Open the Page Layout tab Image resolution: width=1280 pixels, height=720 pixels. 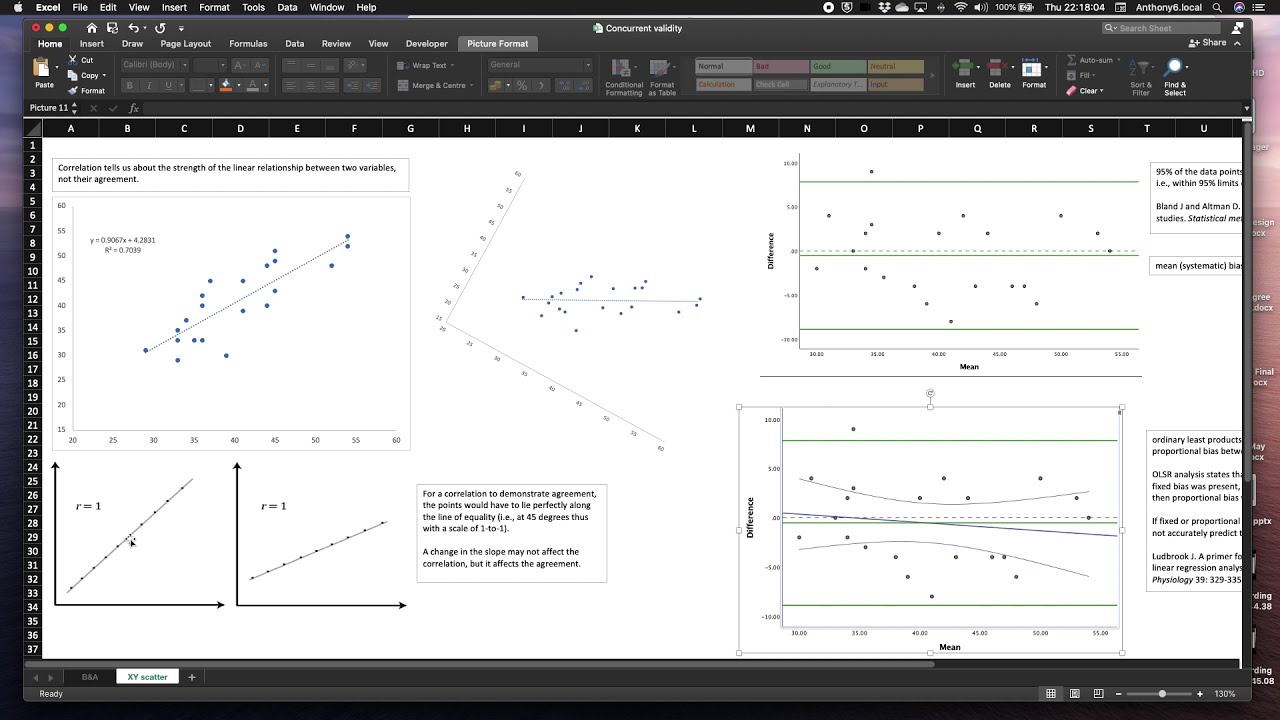185,44
